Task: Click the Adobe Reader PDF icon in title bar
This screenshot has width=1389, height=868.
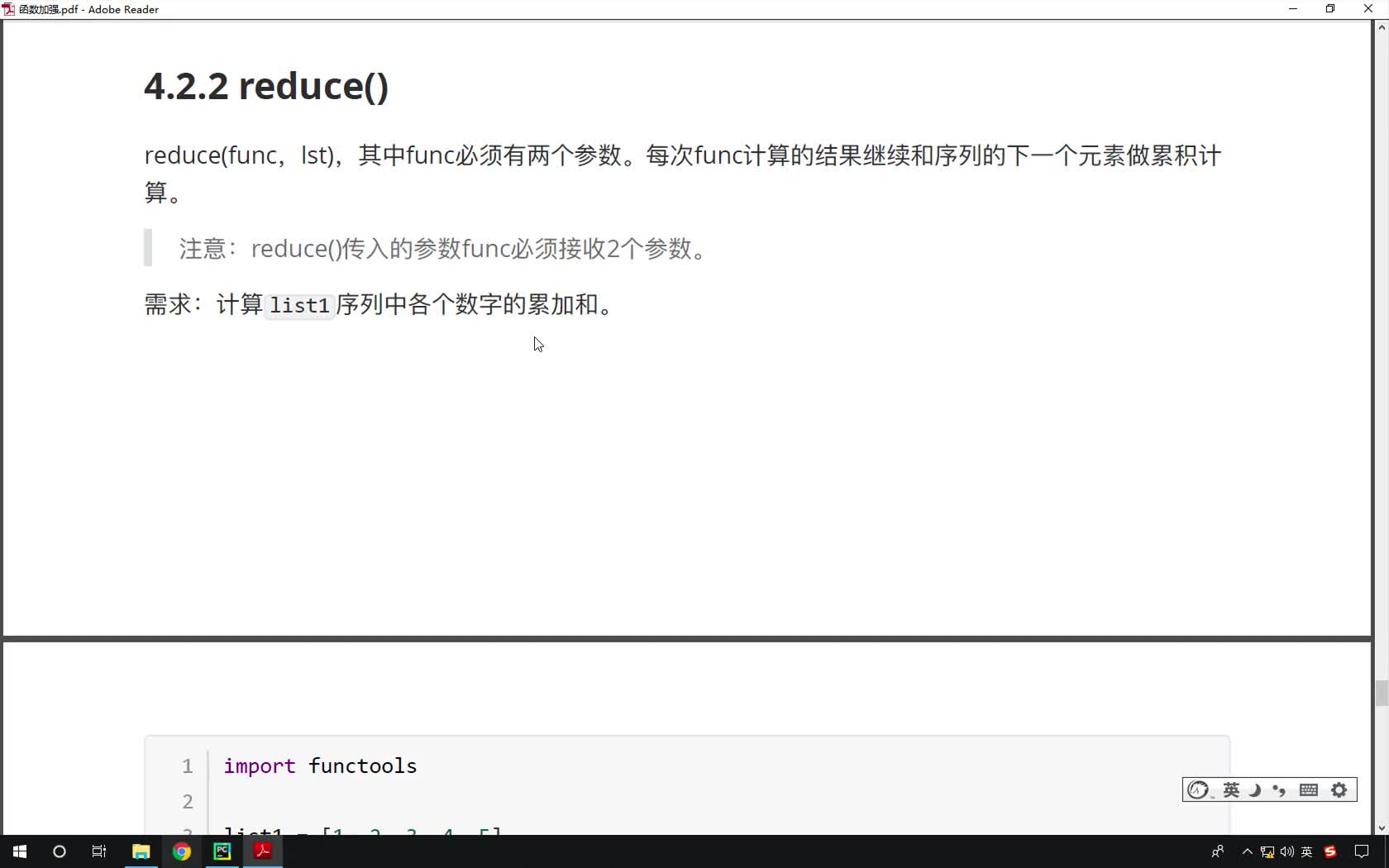Action: [8, 9]
